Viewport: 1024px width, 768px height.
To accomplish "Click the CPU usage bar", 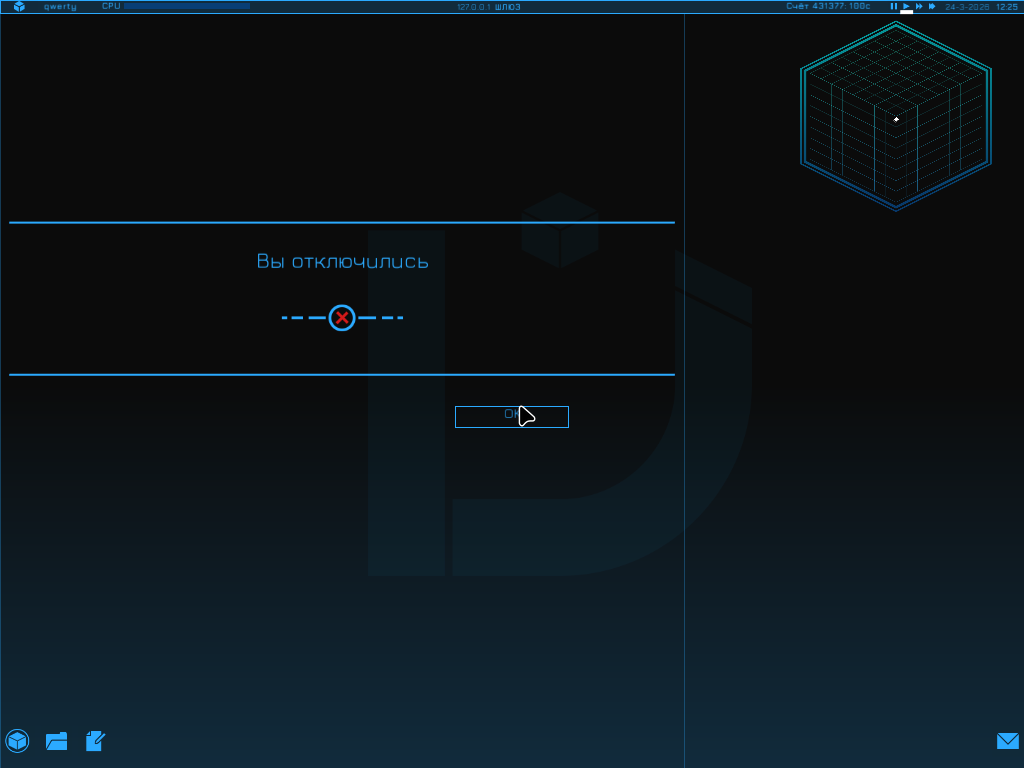I will click(x=186, y=6).
